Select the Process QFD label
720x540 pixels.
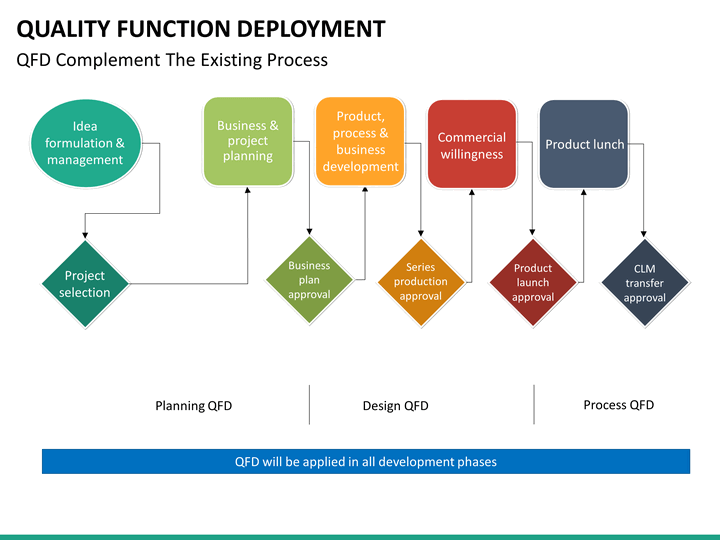click(619, 405)
